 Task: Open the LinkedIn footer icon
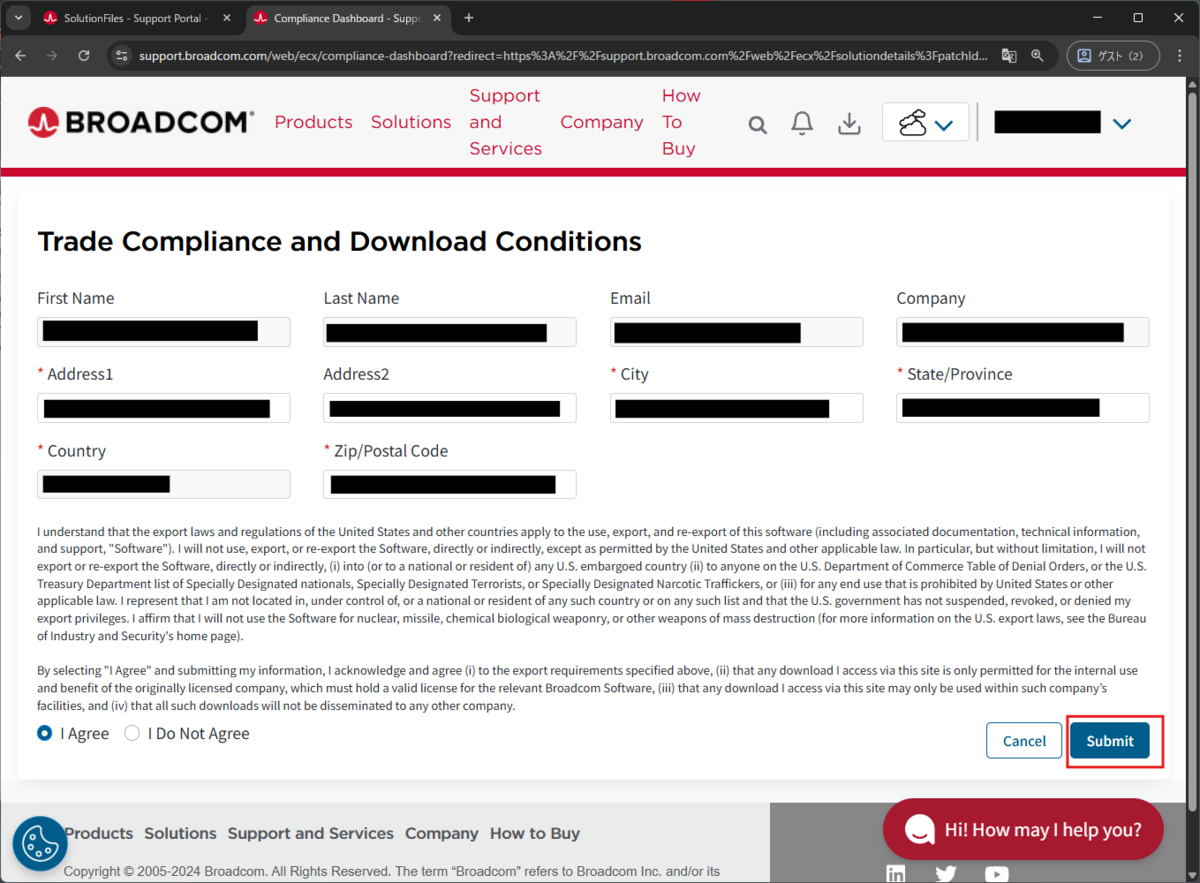point(896,874)
